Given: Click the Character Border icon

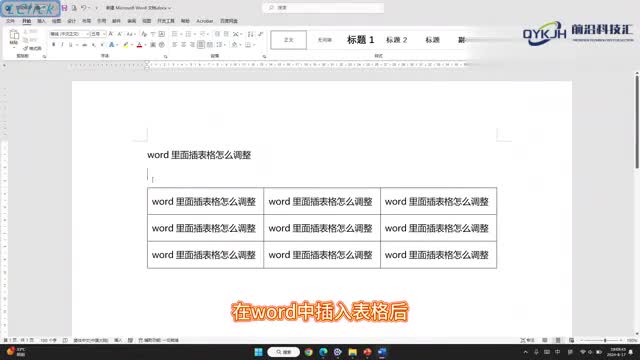Looking at the screenshot, I should tap(162, 34).
